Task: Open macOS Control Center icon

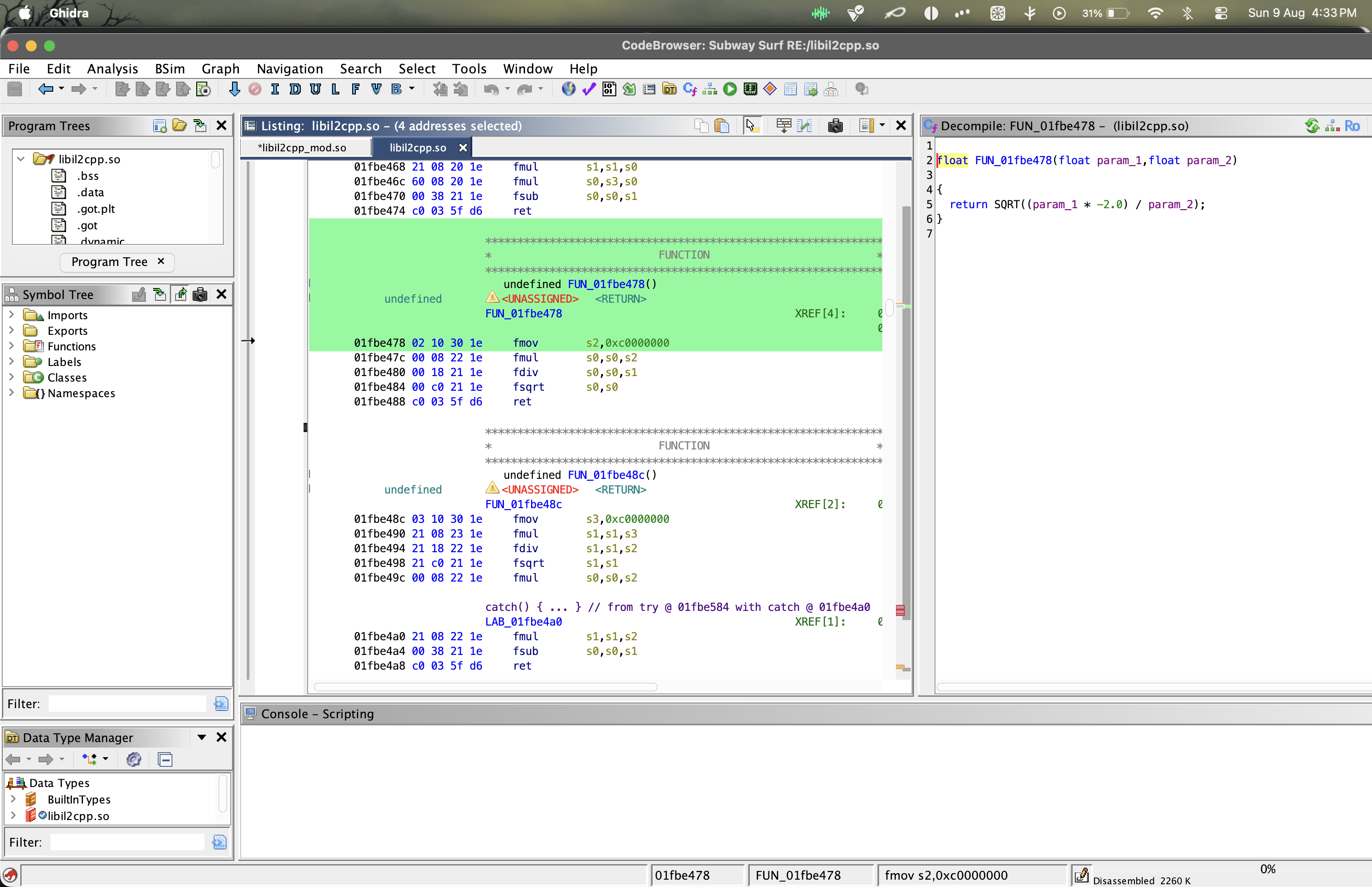Action: tap(1221, 13)
